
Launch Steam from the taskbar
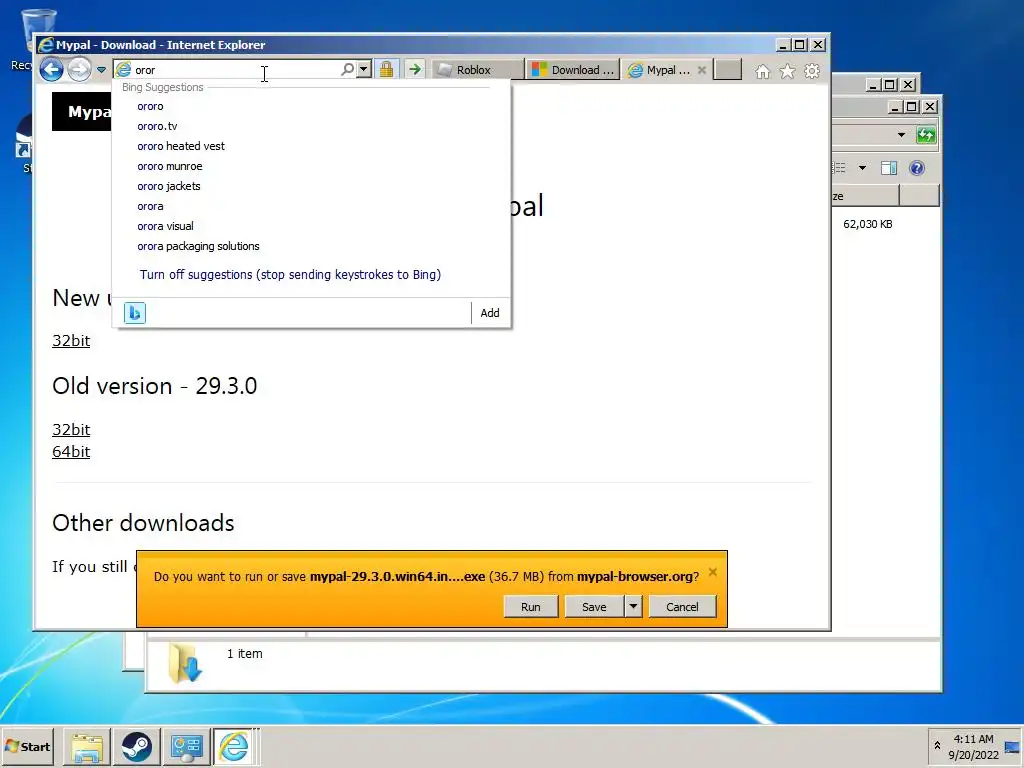click(x=136, y=746)
